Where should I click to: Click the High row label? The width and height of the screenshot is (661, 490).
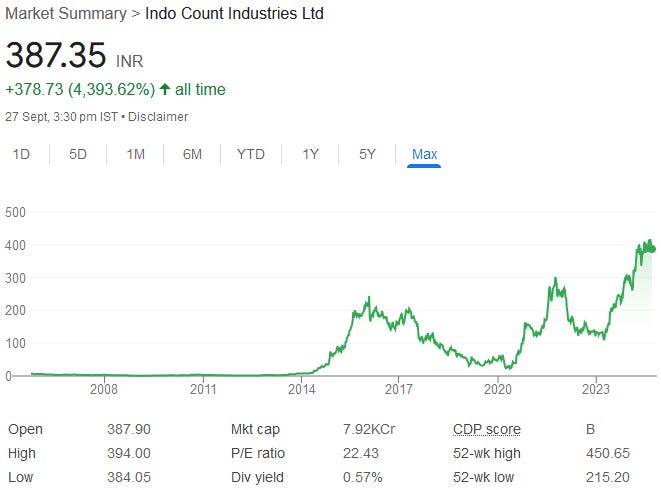click(22, 454)
